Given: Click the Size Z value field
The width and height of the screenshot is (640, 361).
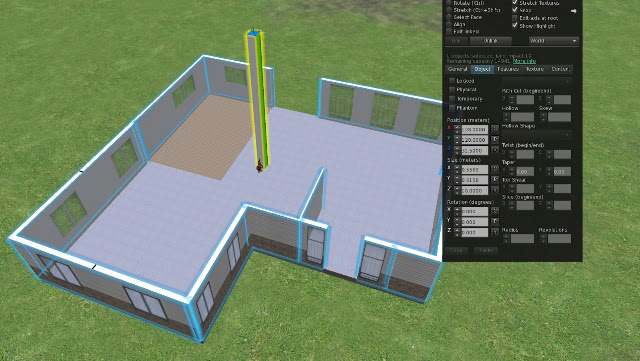Looking at the screenshot, I should point(474,190).
